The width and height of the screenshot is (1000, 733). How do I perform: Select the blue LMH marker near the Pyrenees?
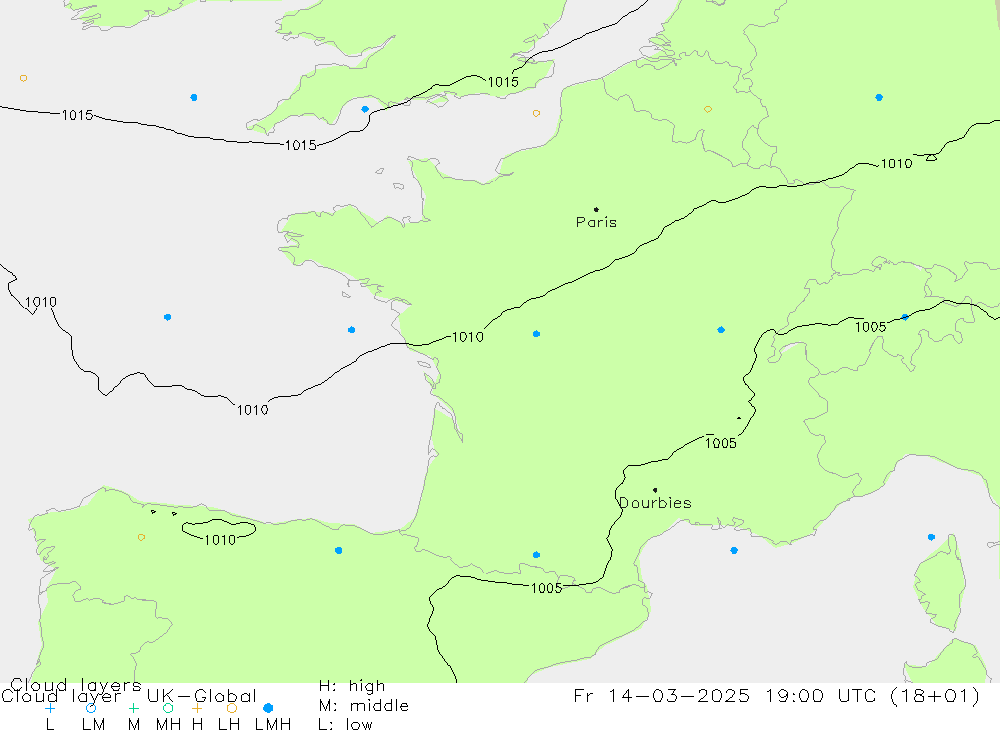point(536,555)
